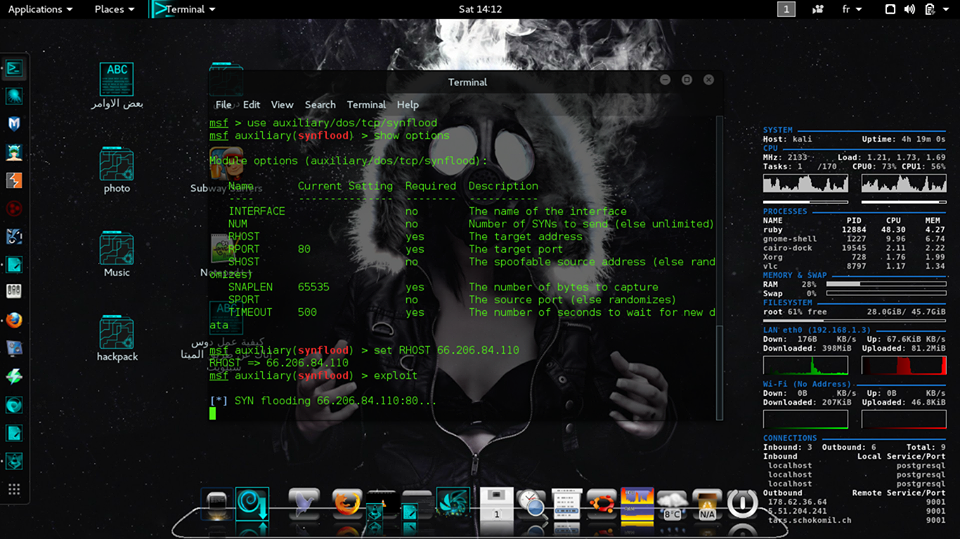The image size is (960, 539).
Task: Open the Help menu in Terminal
Action: (408, 105)
